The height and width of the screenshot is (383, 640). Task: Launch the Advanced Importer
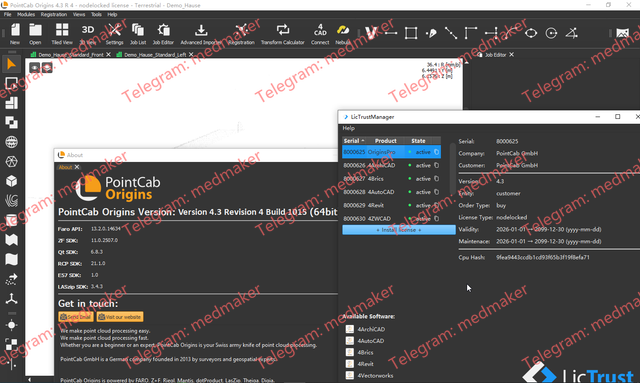201,33
